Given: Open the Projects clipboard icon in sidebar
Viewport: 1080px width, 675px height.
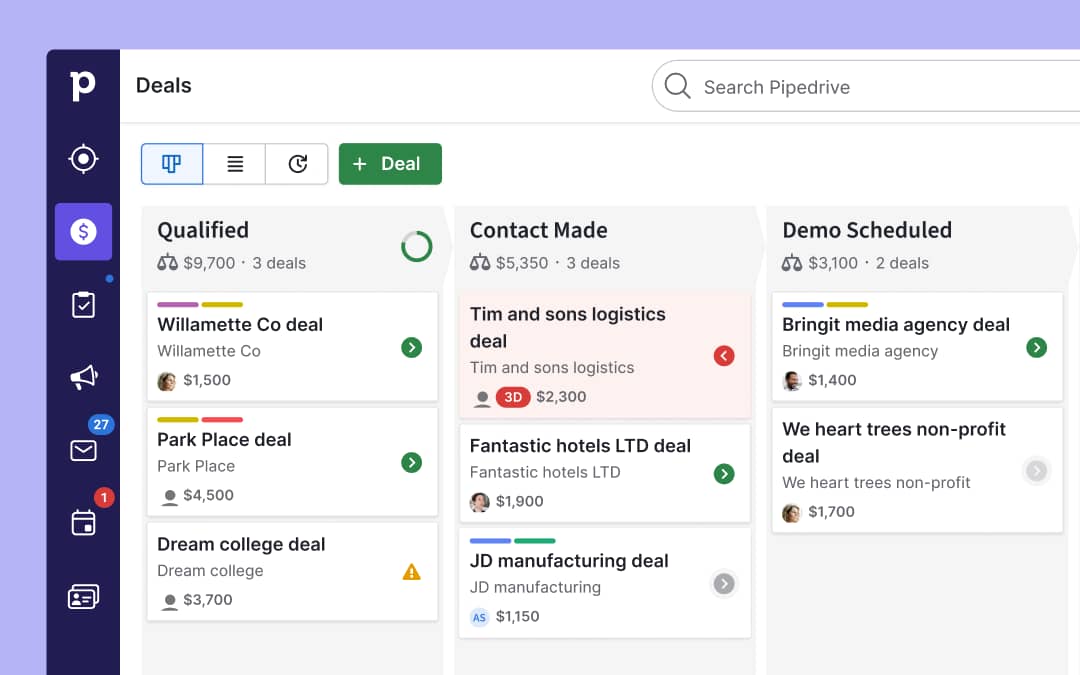Looking at the screenshot, I should point(83,305).
